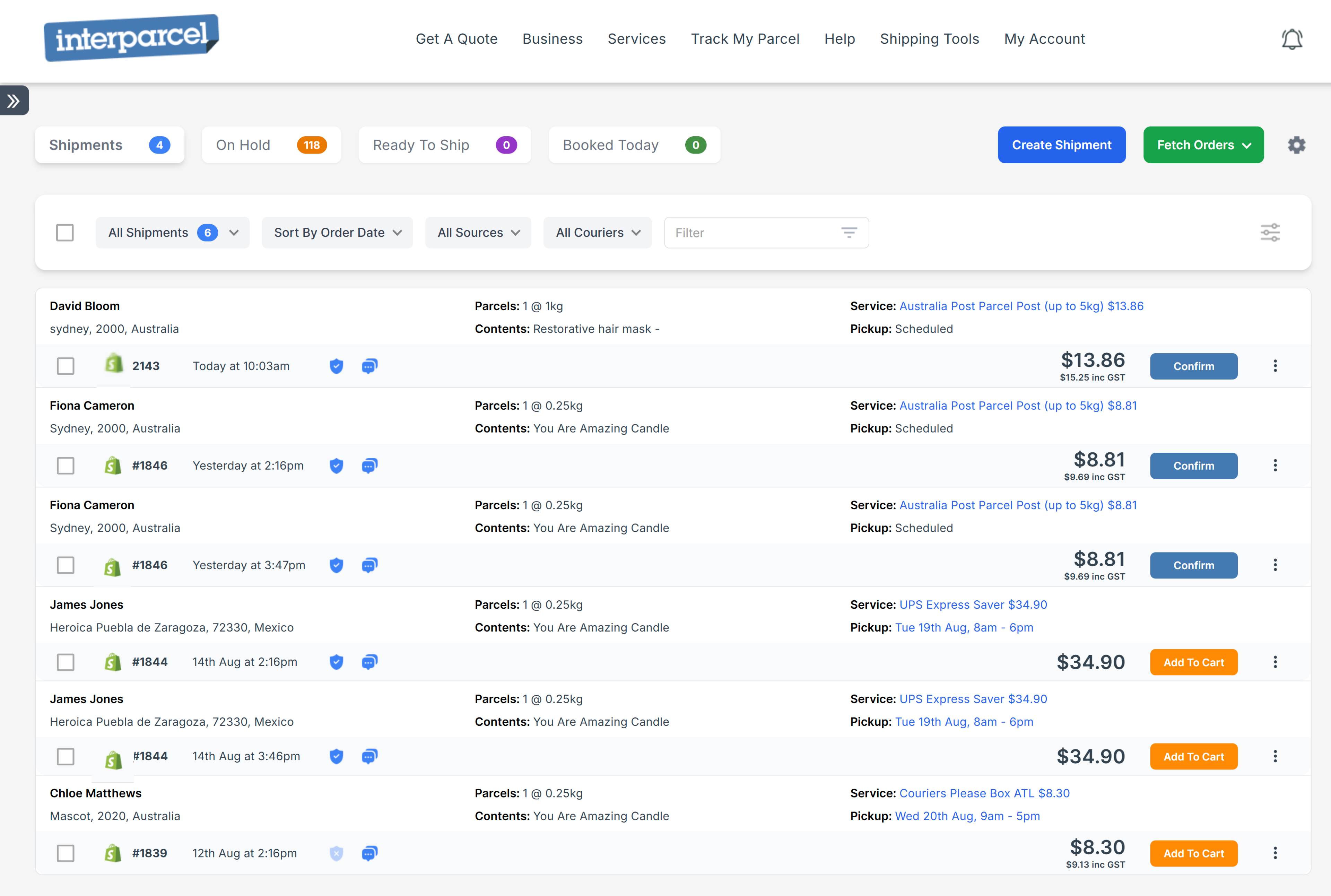The height and width of the screenshot is (896, 1331).
Task: Open the three-dot menu on James Jones's $34.90 shipment
Action: (1275, 662)
